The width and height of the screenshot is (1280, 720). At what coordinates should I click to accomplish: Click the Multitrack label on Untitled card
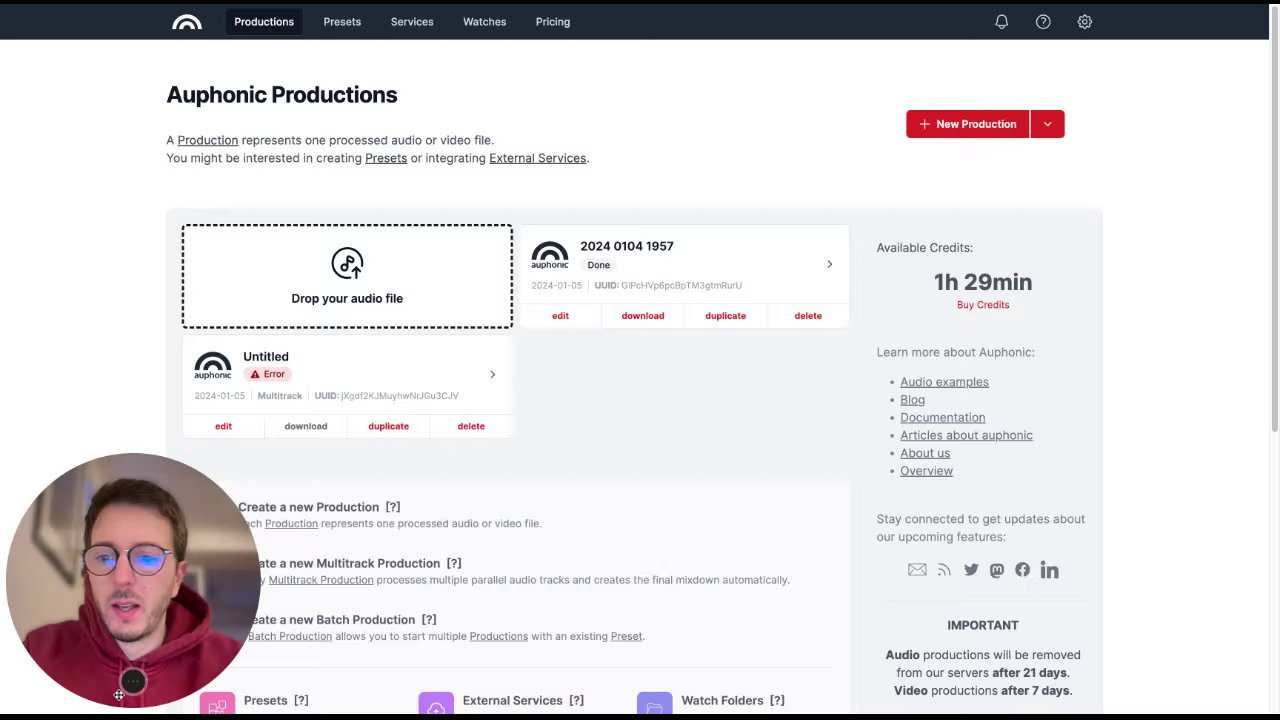pos(280,396)
